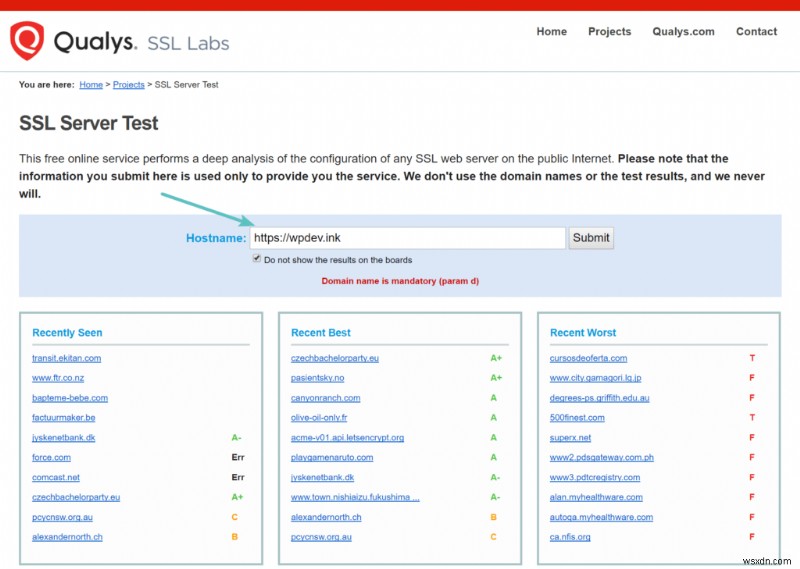The image size is (800, 569).
Task: Open the Projects navigation item
Action: pos(609,32)
